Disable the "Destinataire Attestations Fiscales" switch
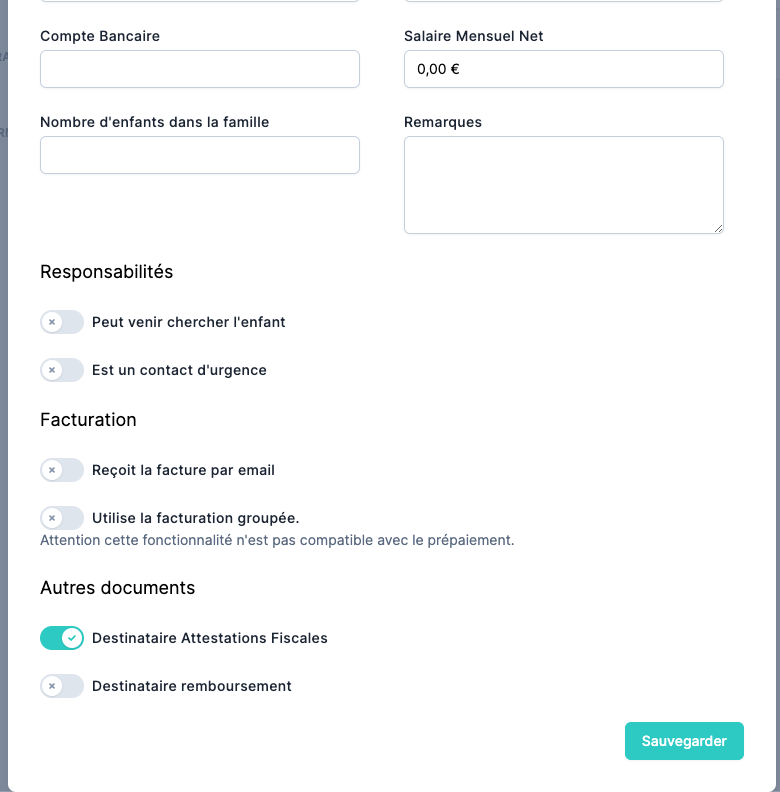The width and height of the screenshot is (780, 792). click(62, 638)
